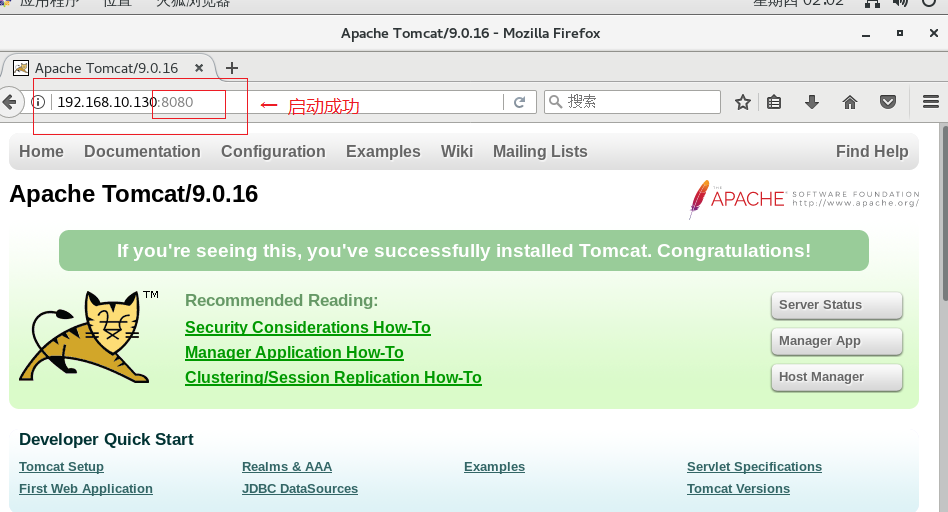Bookmark this page with star icon
The width and height of the screenshot is (948, 512).
[x=742, y=102]
